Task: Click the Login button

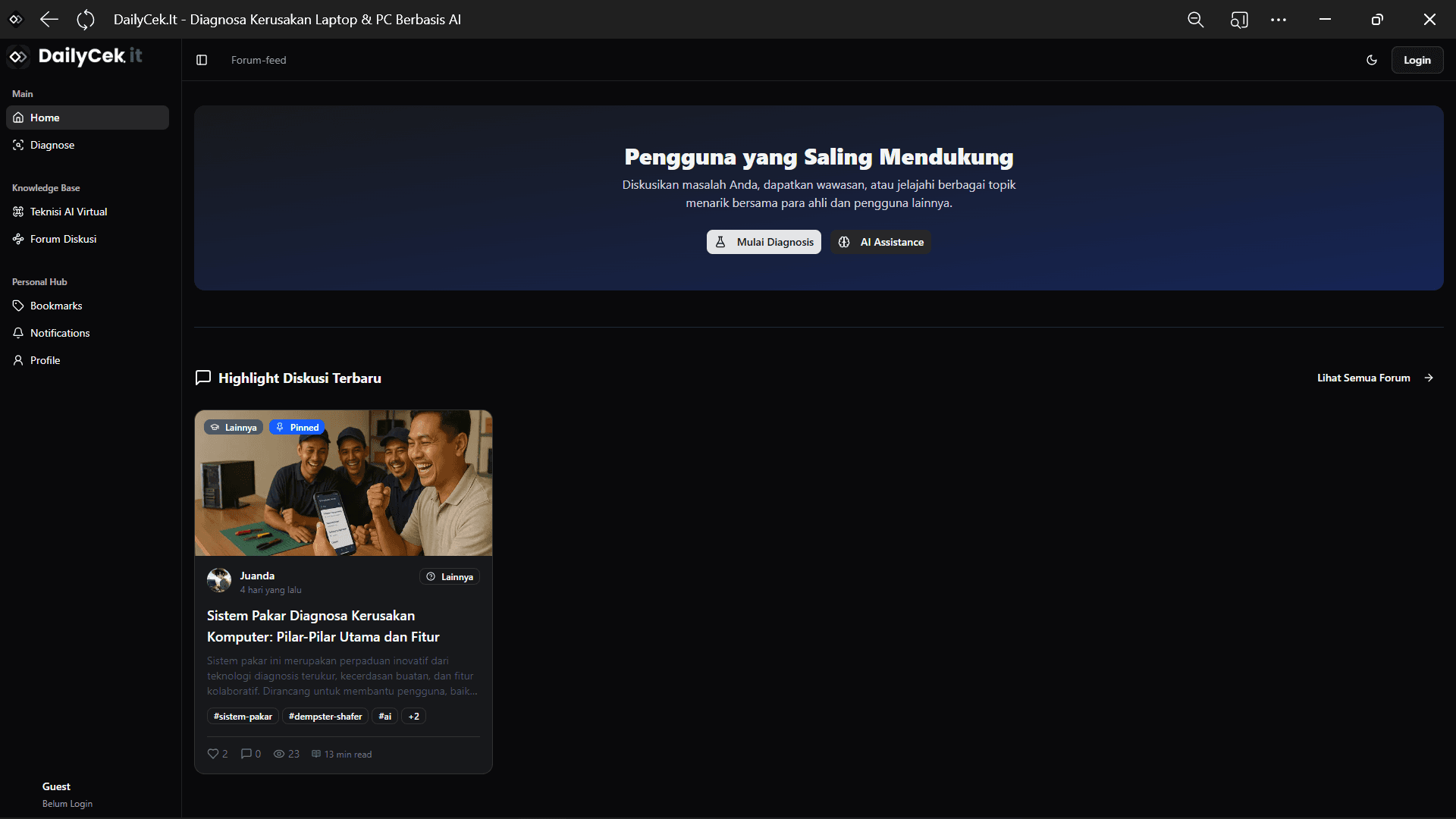Action: [x=1417, y=60]
